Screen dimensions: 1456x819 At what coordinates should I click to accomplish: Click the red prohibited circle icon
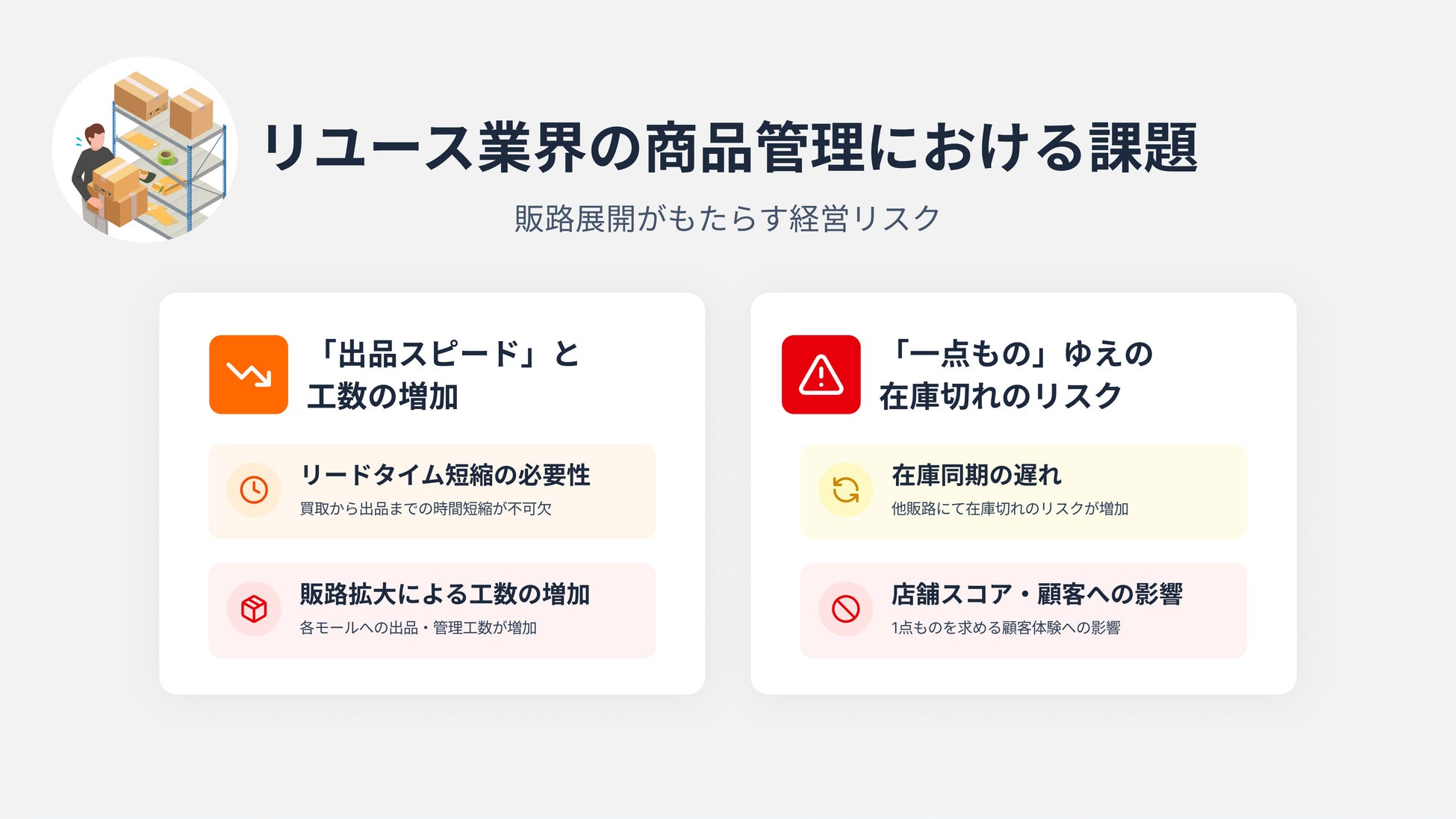point(845,609)
